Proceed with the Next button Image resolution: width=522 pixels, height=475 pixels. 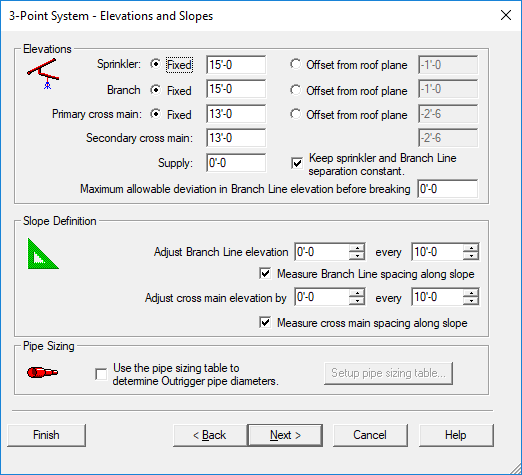(x=285, y=435)
